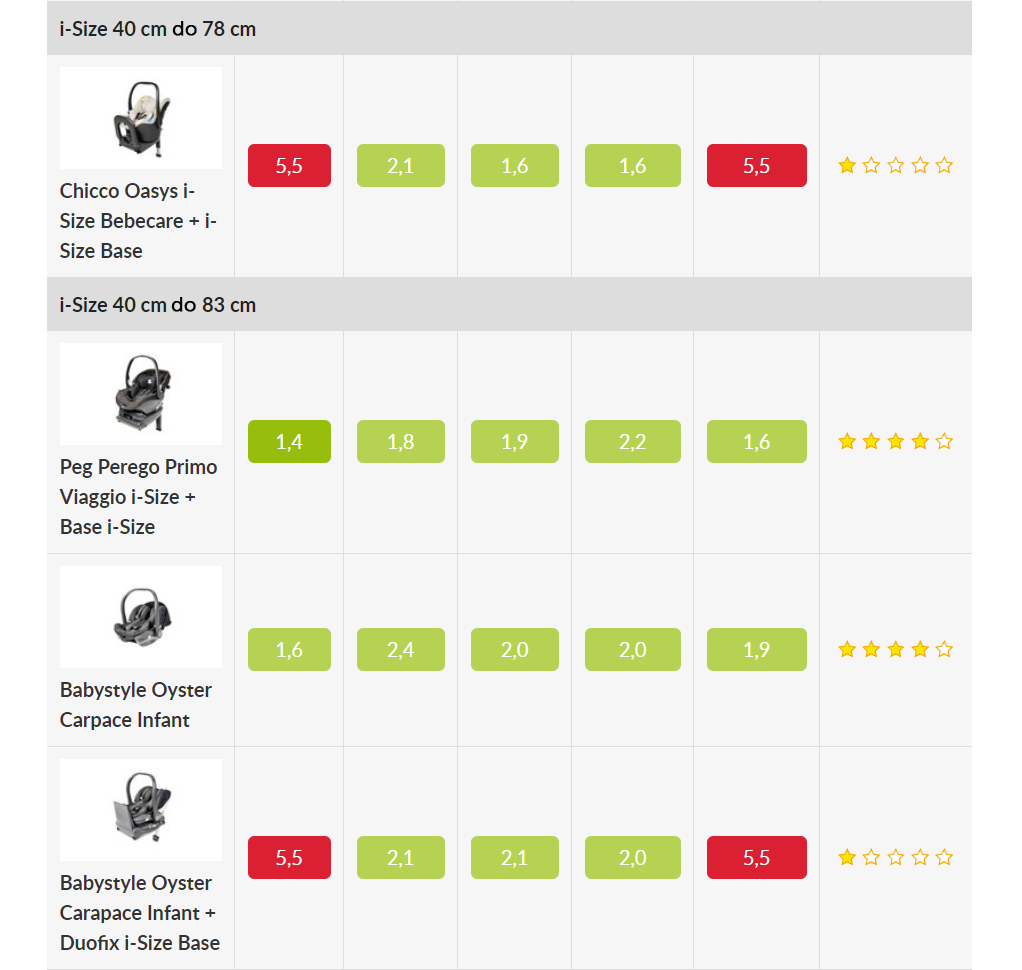
Task: Open the Chicco Oasys i-Size Bebecare name link
Action: 138,221
